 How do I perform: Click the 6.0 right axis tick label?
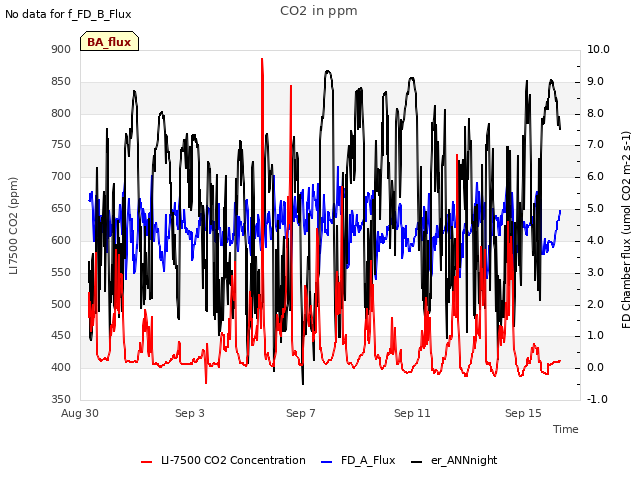coord(596,176)
